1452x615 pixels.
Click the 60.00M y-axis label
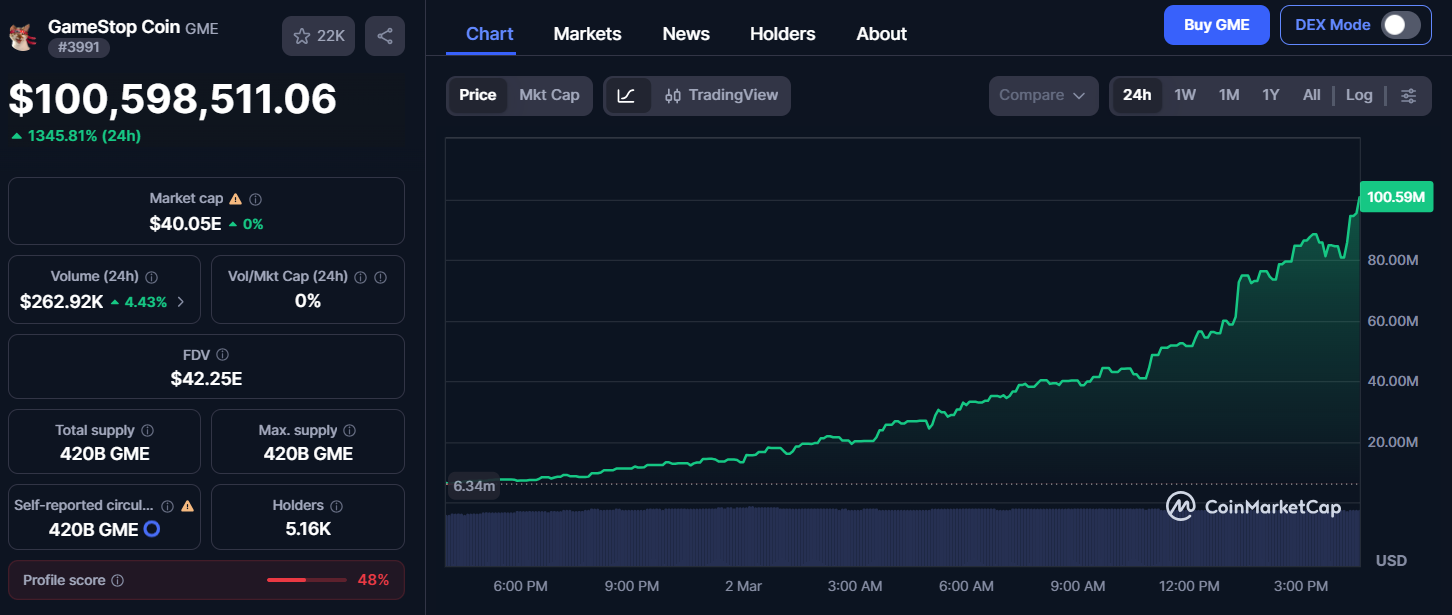[x=1393, y=321]
